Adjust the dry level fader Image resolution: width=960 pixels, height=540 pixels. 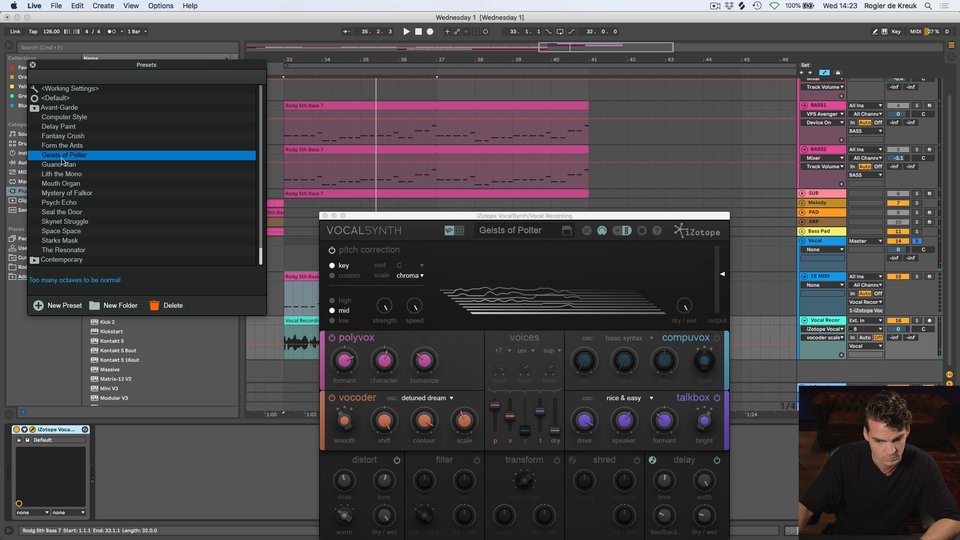click(x=555, y=431)
